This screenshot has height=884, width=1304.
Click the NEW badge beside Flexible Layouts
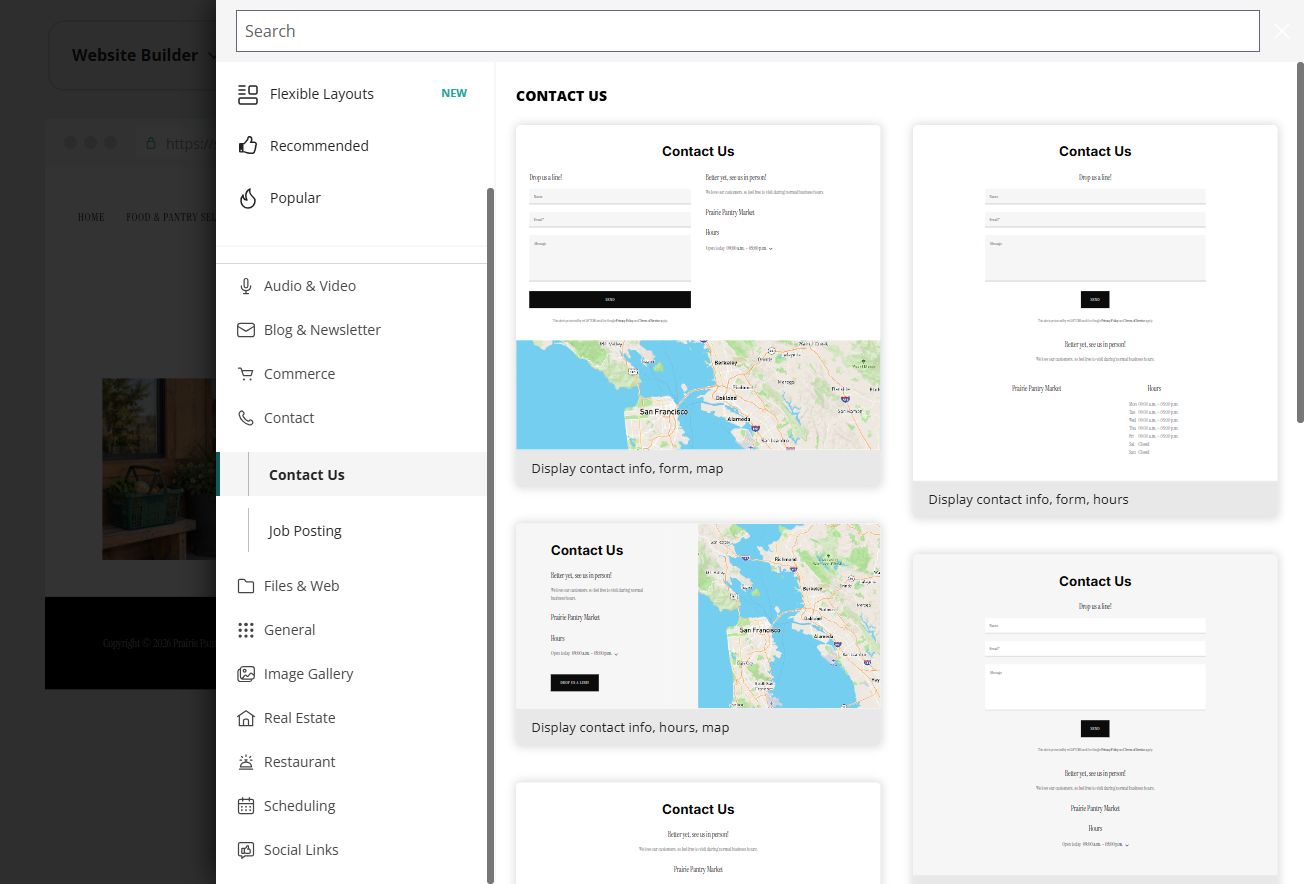coord(454,93)
